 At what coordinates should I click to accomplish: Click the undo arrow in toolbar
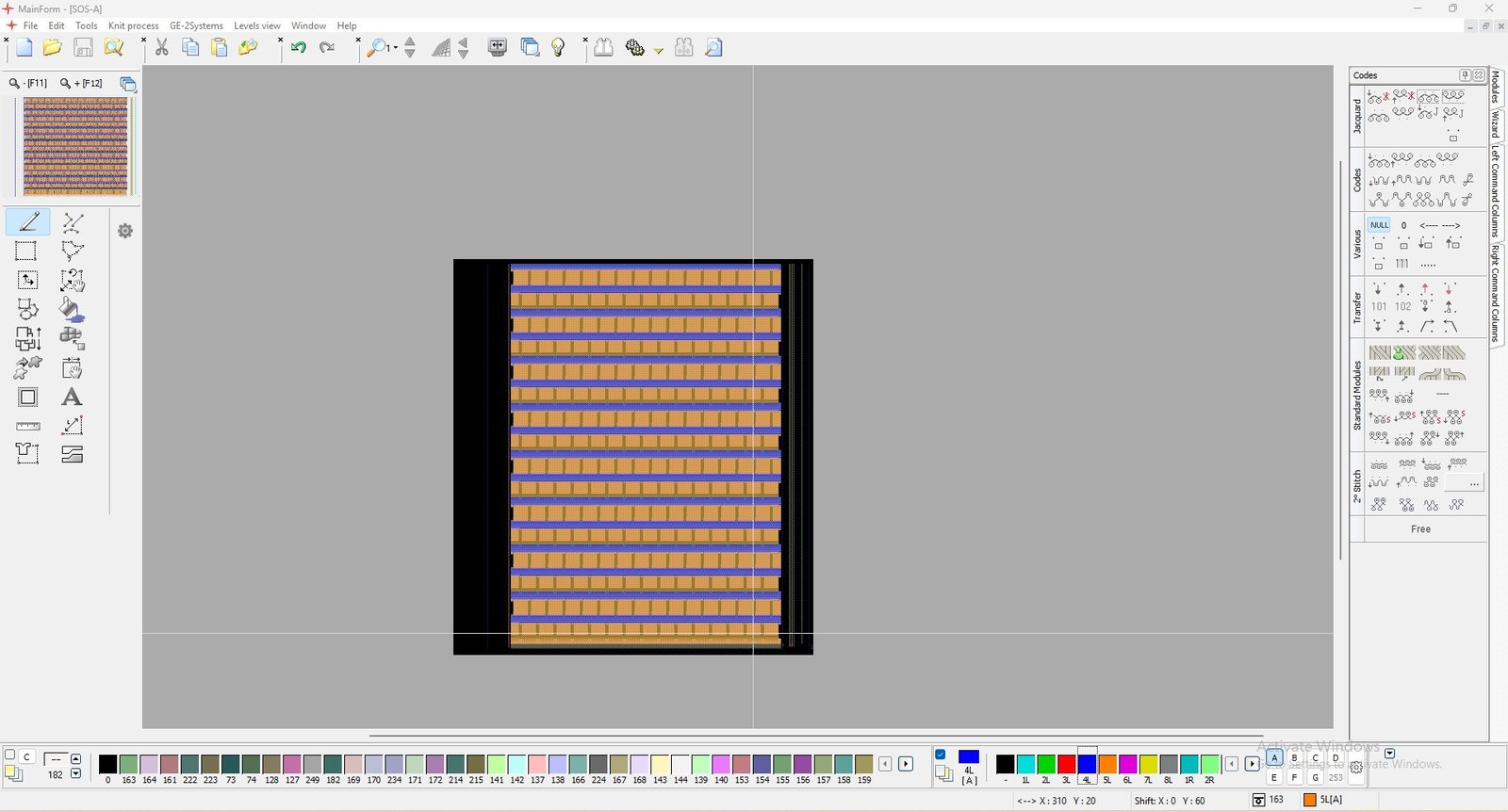coord(299,48)
